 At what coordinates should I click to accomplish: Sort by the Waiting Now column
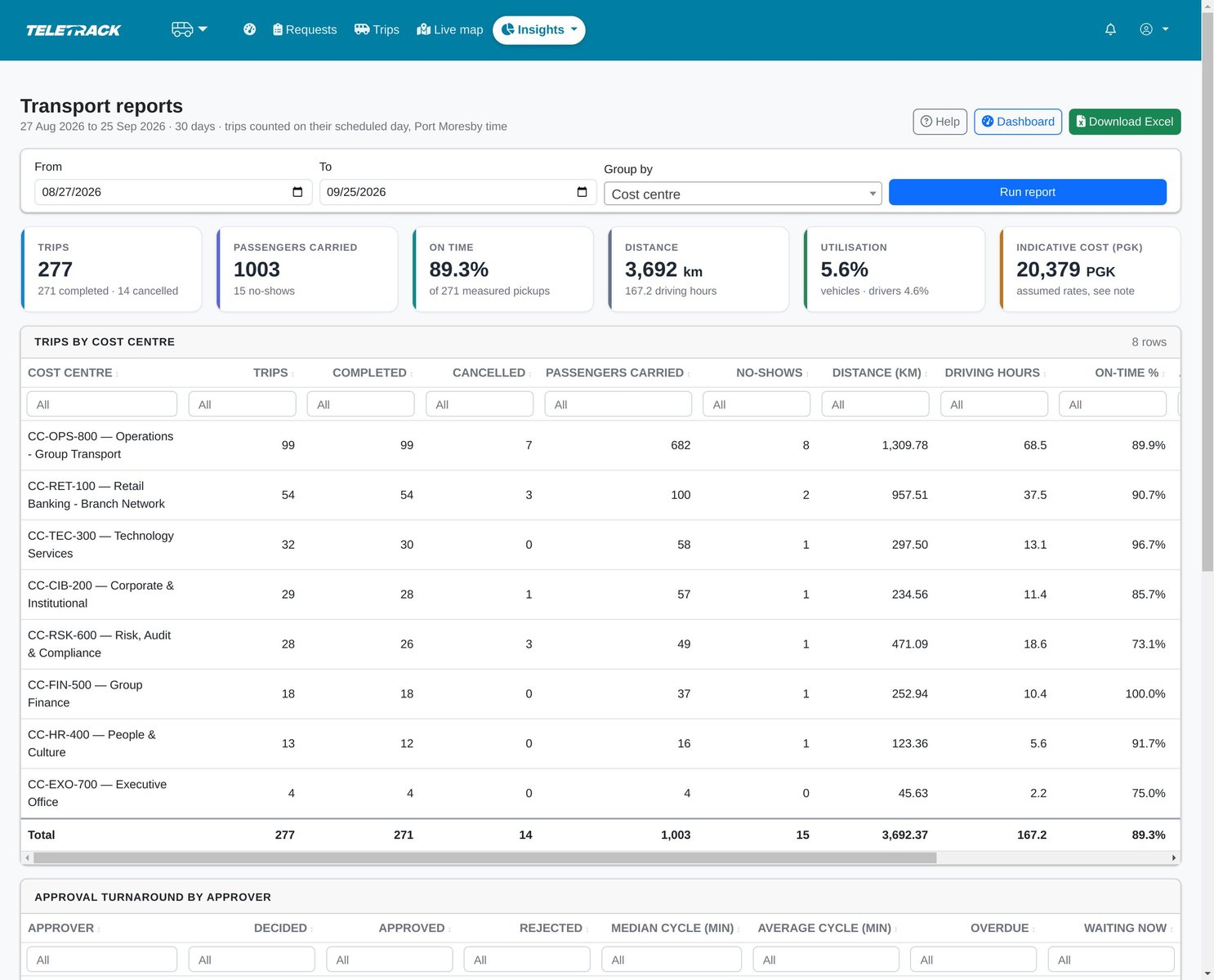pyautogui.click(x=1129, y=929)
